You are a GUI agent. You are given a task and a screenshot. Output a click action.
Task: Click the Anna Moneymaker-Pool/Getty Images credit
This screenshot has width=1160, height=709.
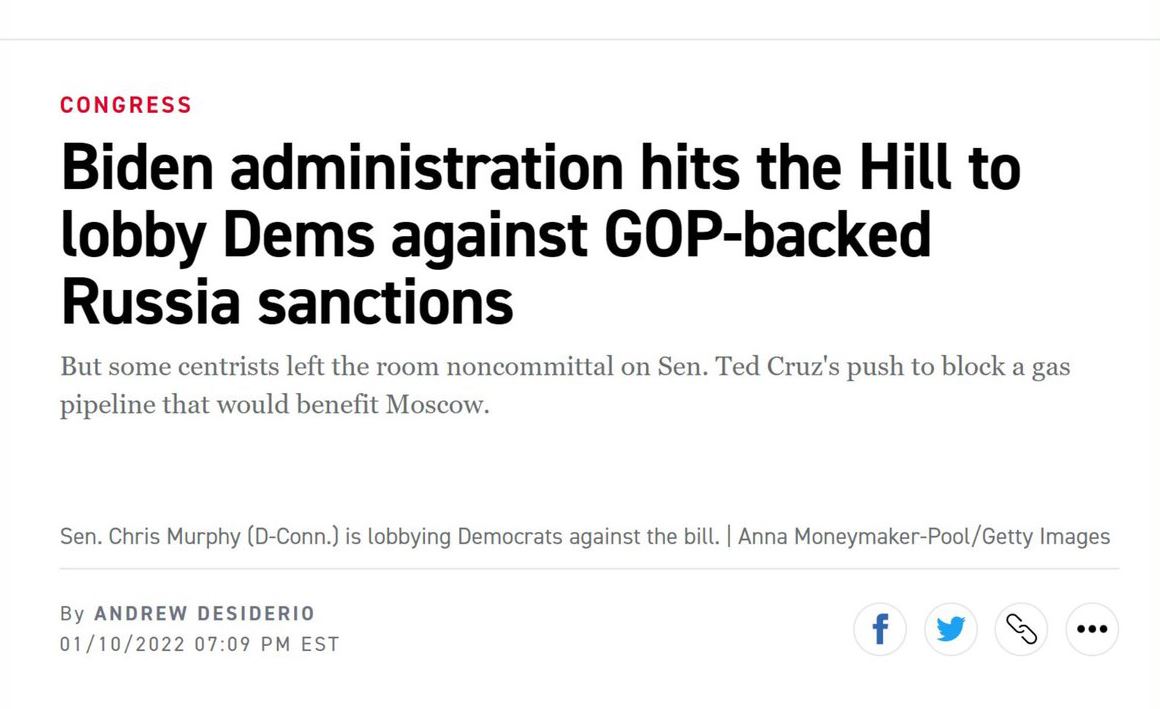click(924, 536)
